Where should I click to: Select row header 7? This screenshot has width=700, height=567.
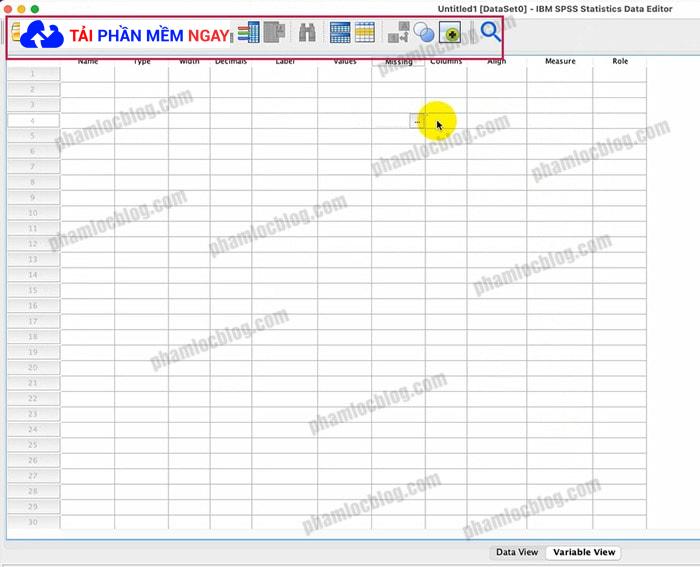33,167
